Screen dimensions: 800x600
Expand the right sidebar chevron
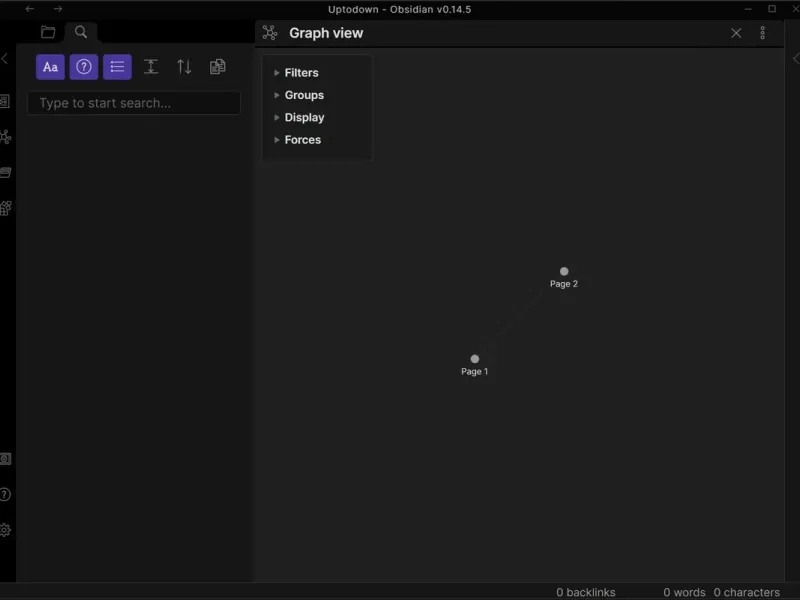(x=796, y=59)
